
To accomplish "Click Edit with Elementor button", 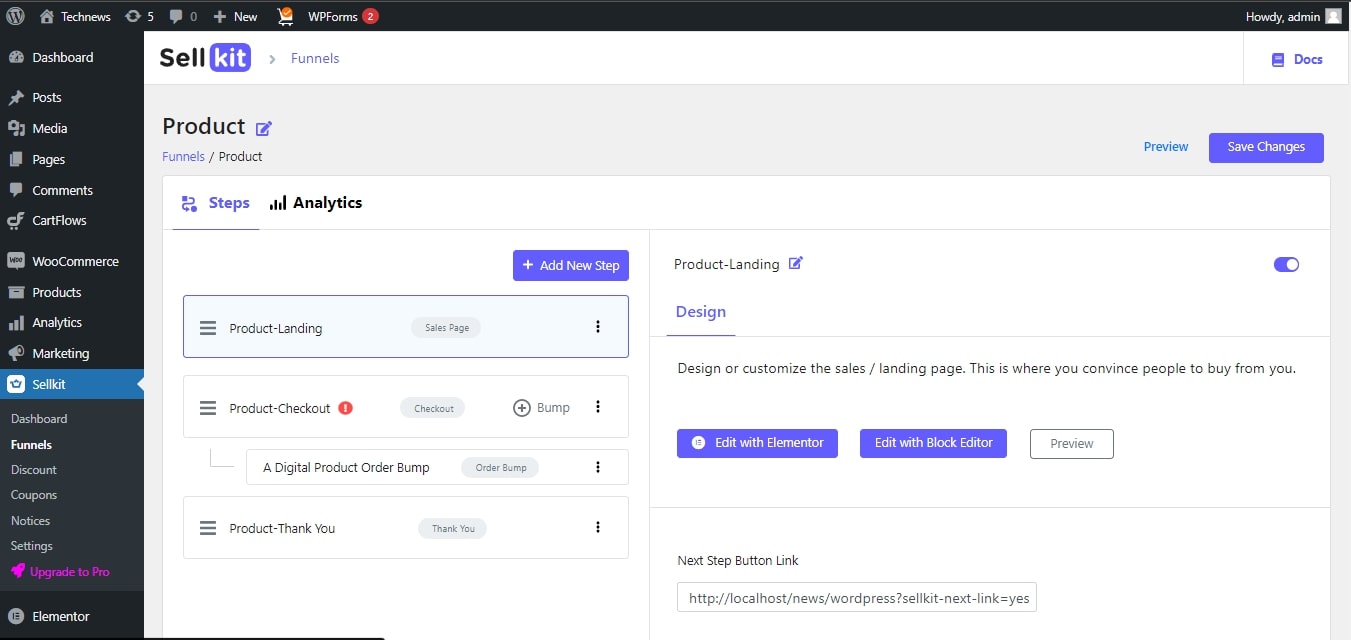I will [x=757, y=443].
